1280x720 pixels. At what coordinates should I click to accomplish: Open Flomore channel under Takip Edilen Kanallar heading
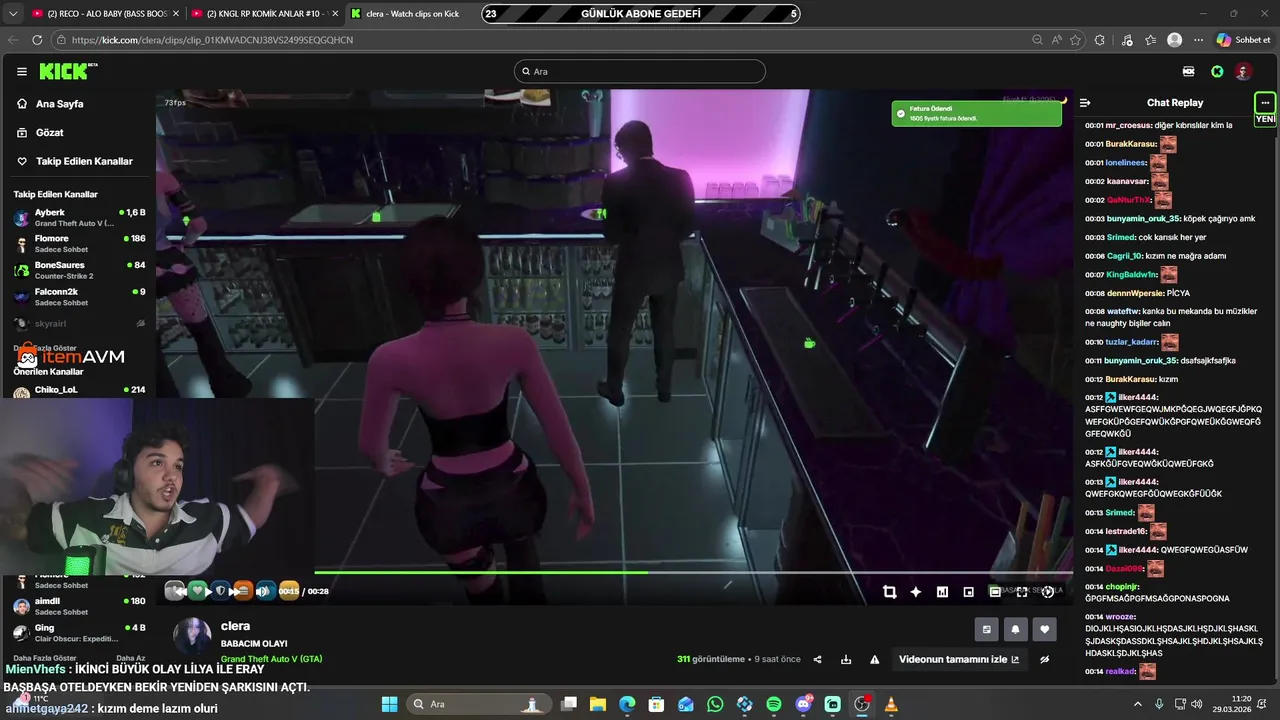click(78, 243)
